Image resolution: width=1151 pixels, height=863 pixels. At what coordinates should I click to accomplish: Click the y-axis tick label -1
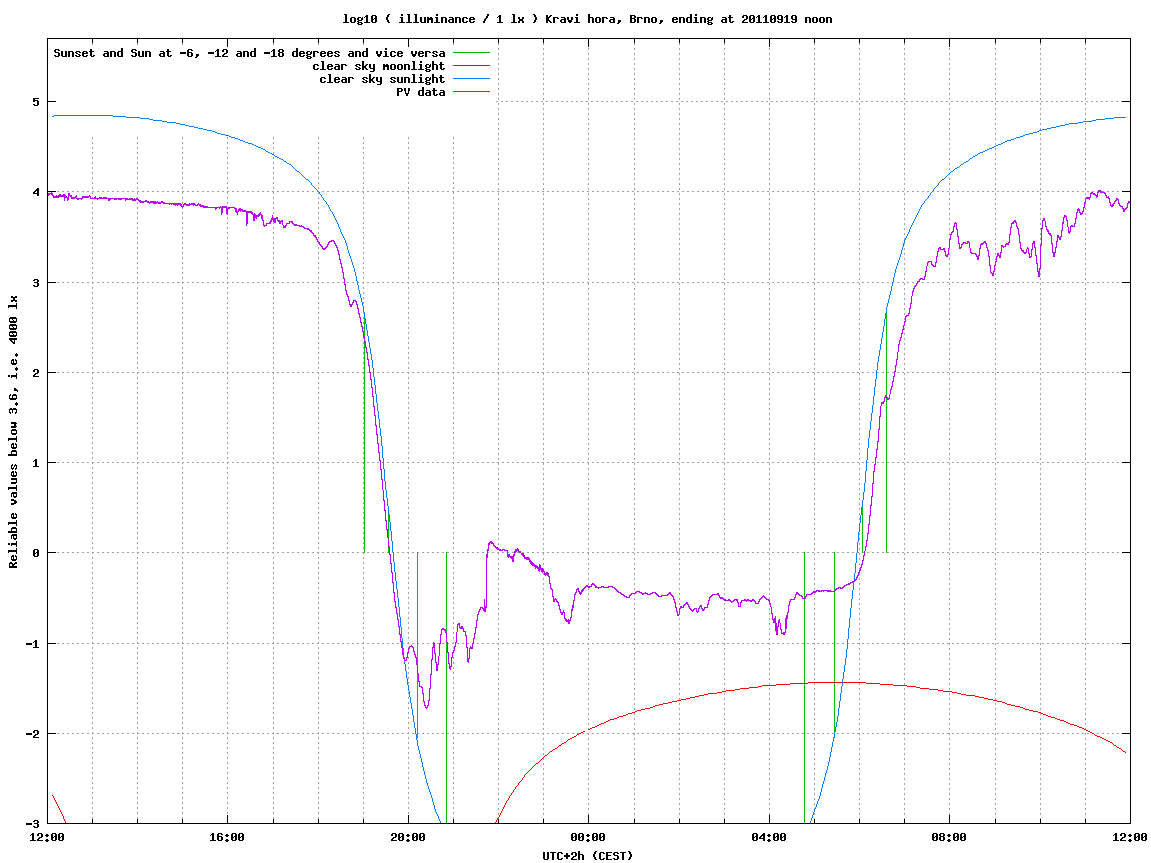point(32,644)
